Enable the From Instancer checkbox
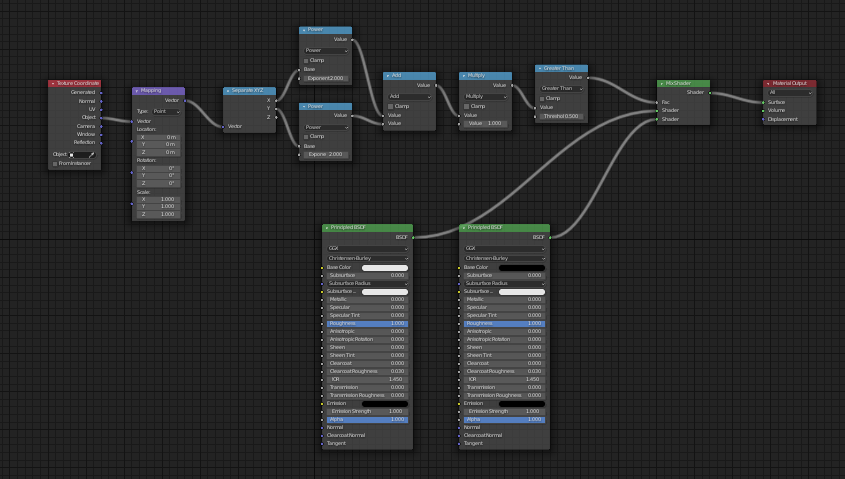This screenshot has height=479, width=845. coord(55,164)
